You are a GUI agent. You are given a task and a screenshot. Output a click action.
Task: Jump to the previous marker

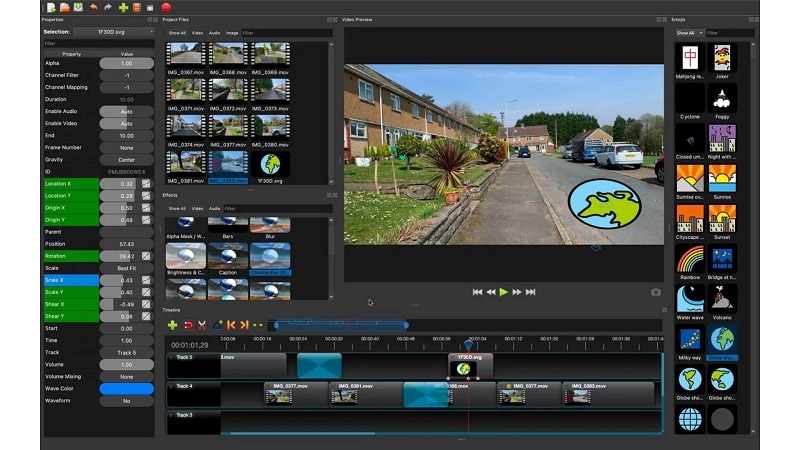[x=231, y=325]
